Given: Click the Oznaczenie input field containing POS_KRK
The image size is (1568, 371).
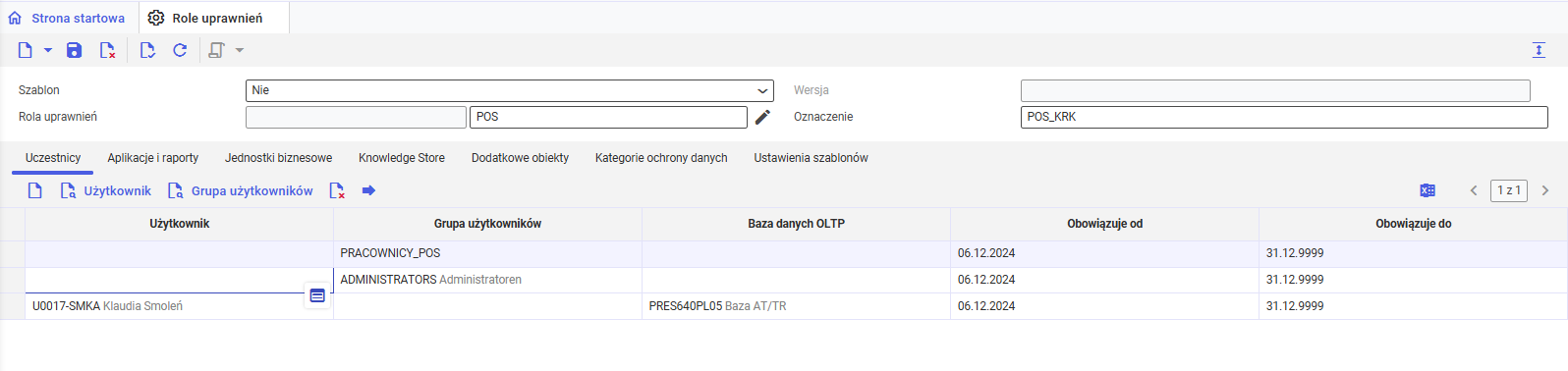Looking at the screenshot, I should click(x=1284, y=117).
